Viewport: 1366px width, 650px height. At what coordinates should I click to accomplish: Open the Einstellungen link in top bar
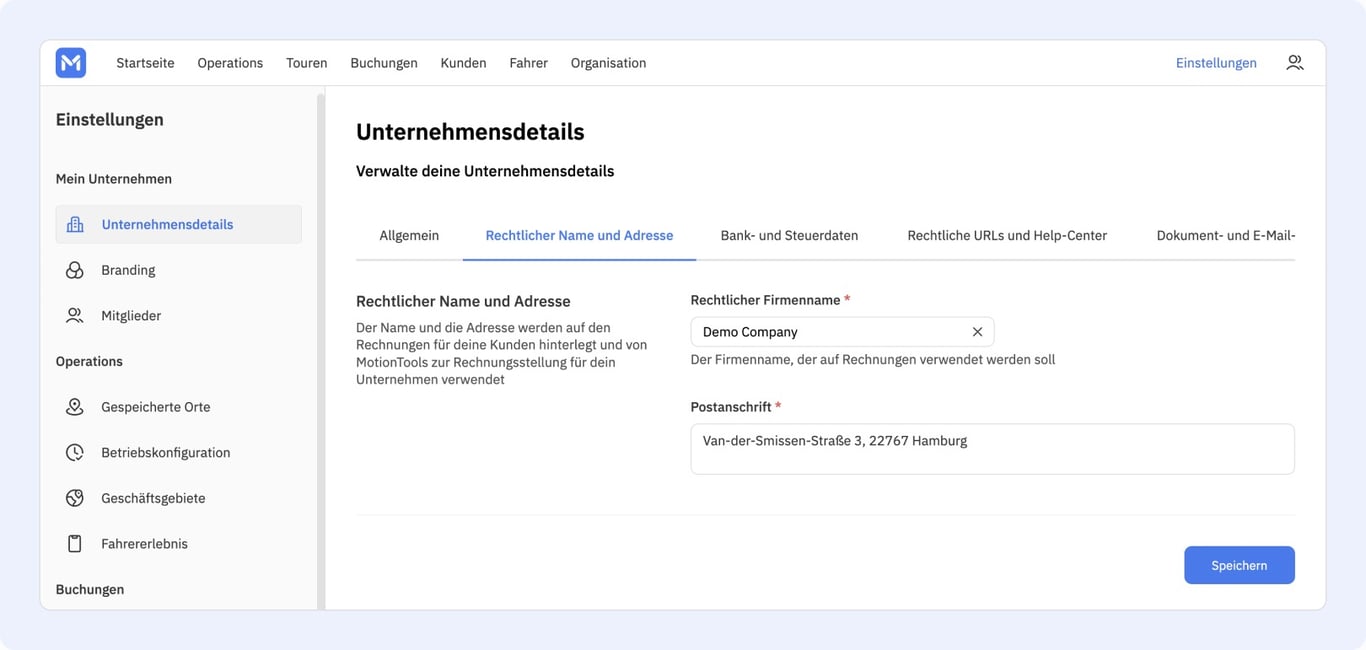(1216, 62)
